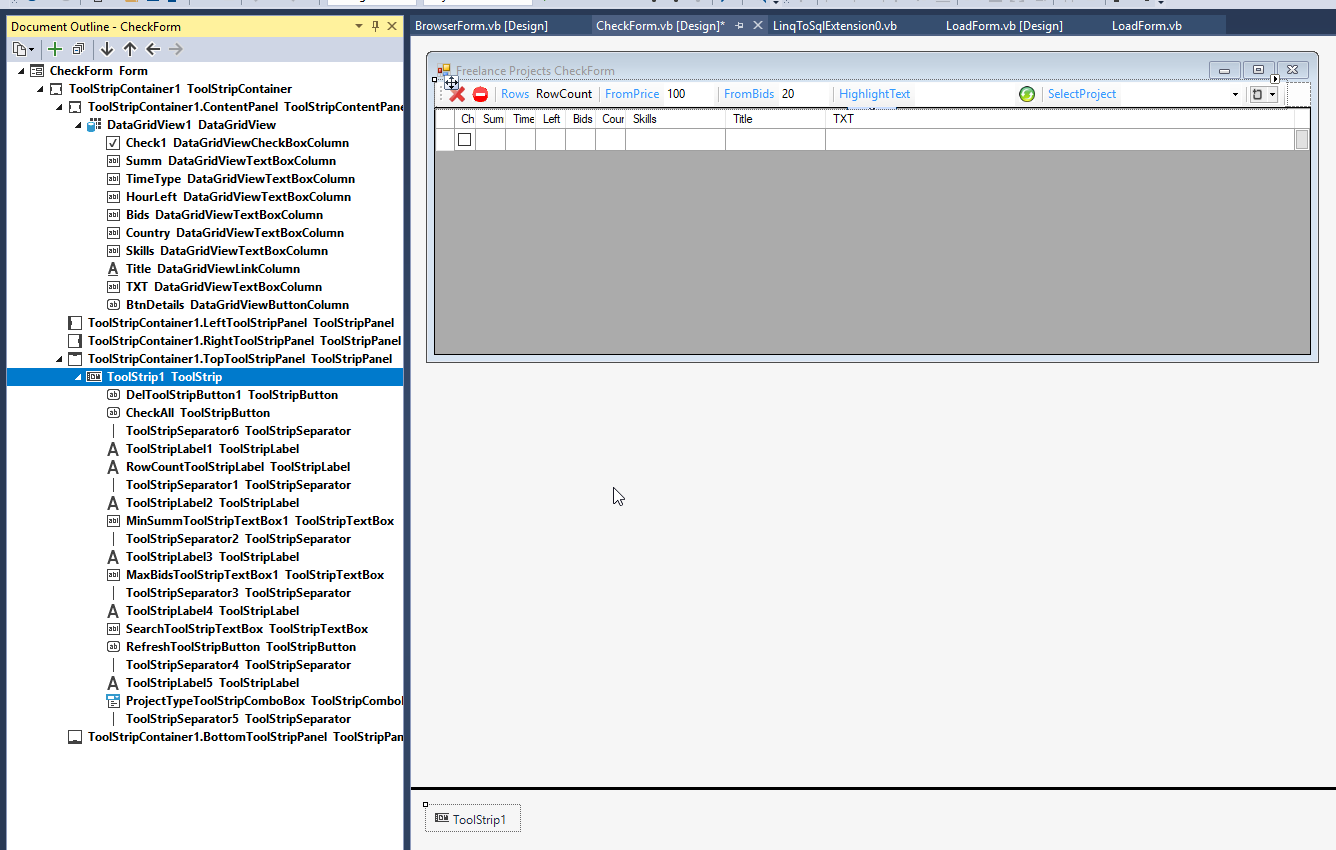Image resolution: width=1336 pixels, height=850 pixels.
Task: Collapse the DataGridView1 node
Action: coord(79,125)
